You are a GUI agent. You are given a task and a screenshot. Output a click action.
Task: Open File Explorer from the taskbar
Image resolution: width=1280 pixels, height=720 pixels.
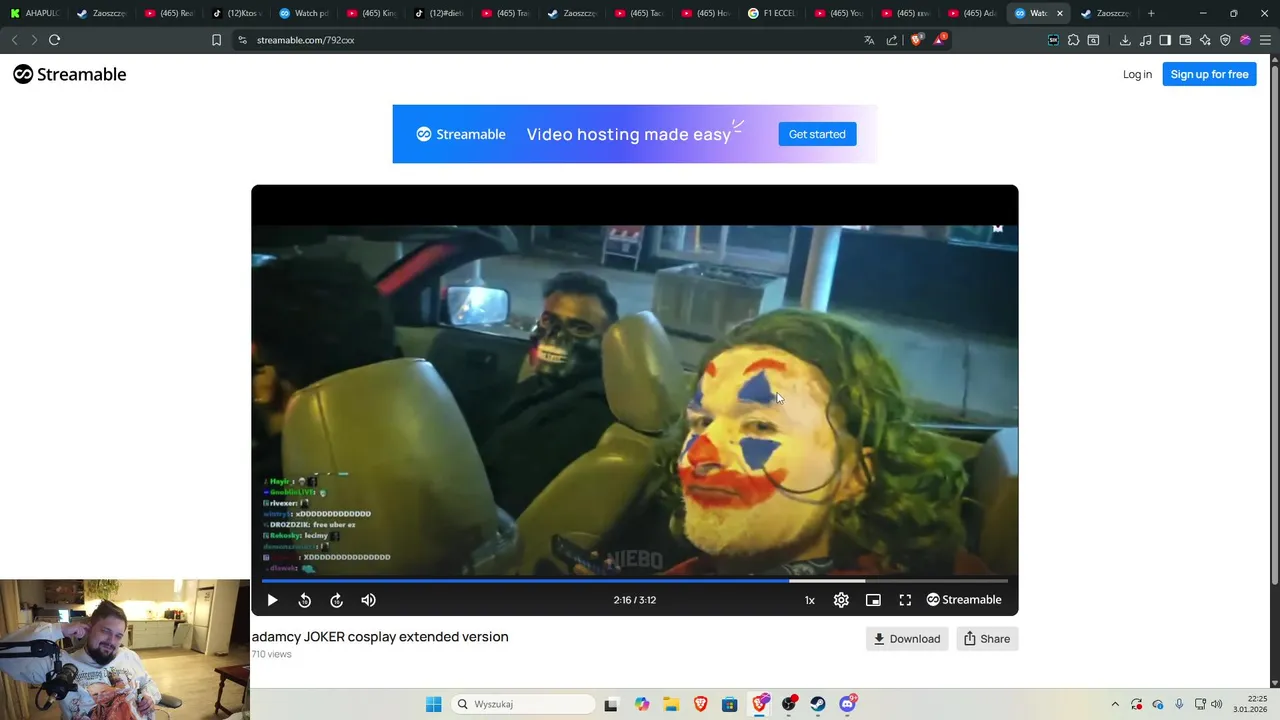tap(671, 704)
